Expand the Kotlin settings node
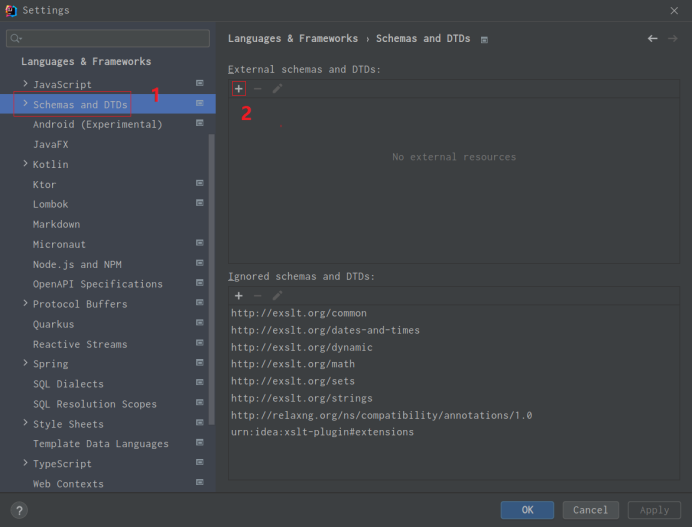 tap(25, 164)
